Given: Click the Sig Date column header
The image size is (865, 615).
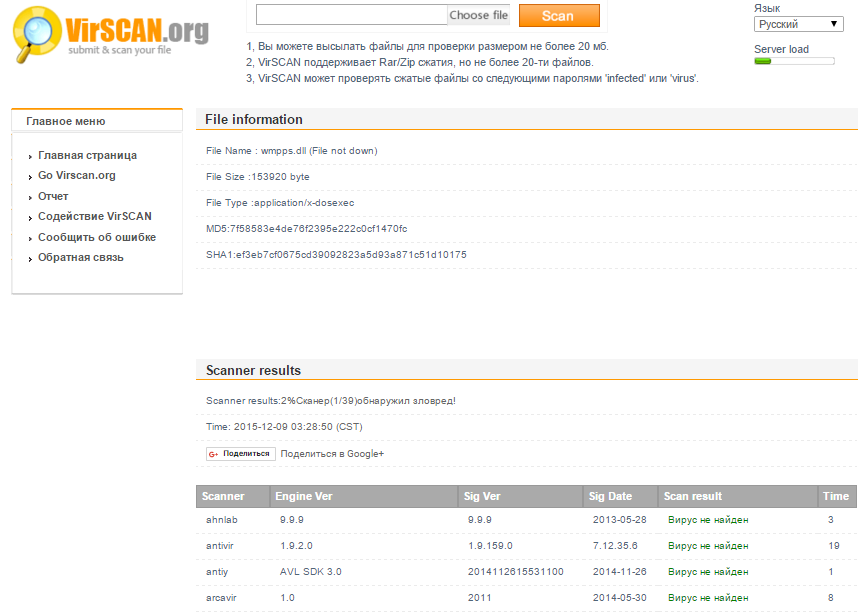Looking at the screenshot, I should click(x=610, y=496).
